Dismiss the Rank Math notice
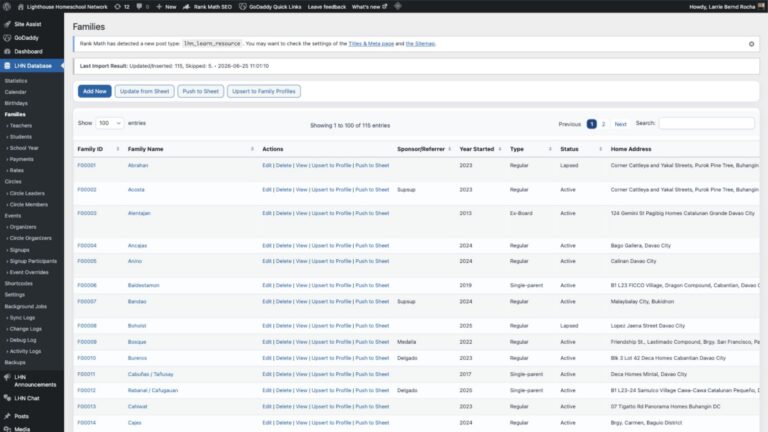The image size is (768, 432). pyautogui.click(x=751, y=44)
